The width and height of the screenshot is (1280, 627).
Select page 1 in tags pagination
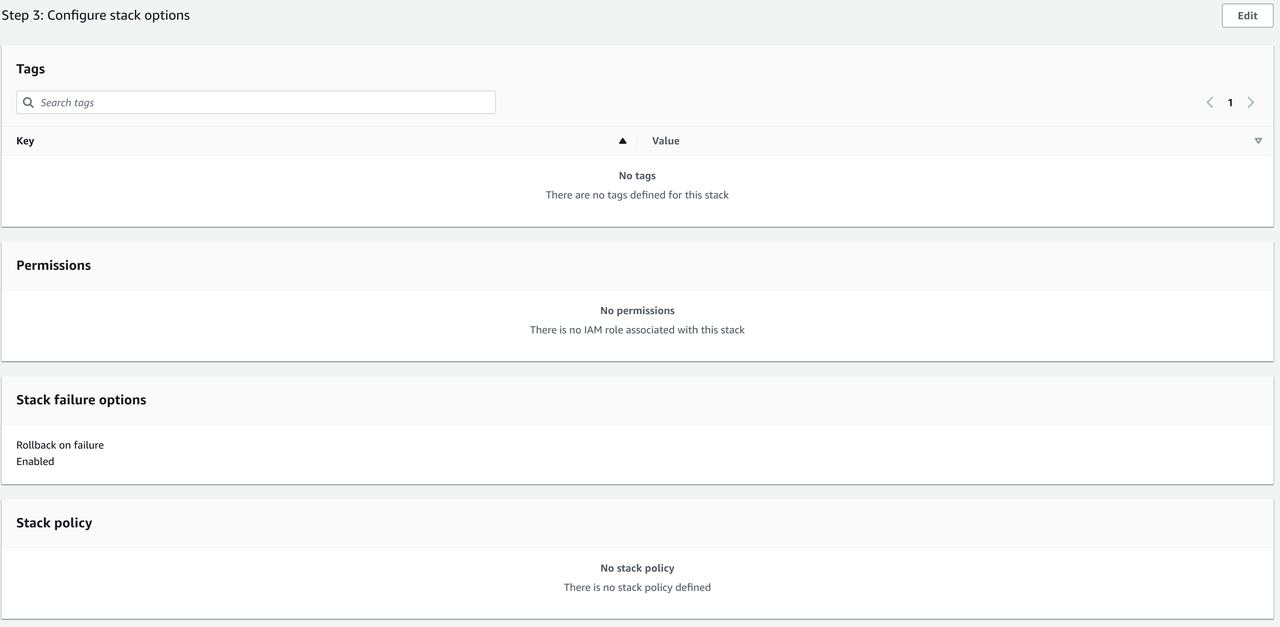pos(1230,103)
